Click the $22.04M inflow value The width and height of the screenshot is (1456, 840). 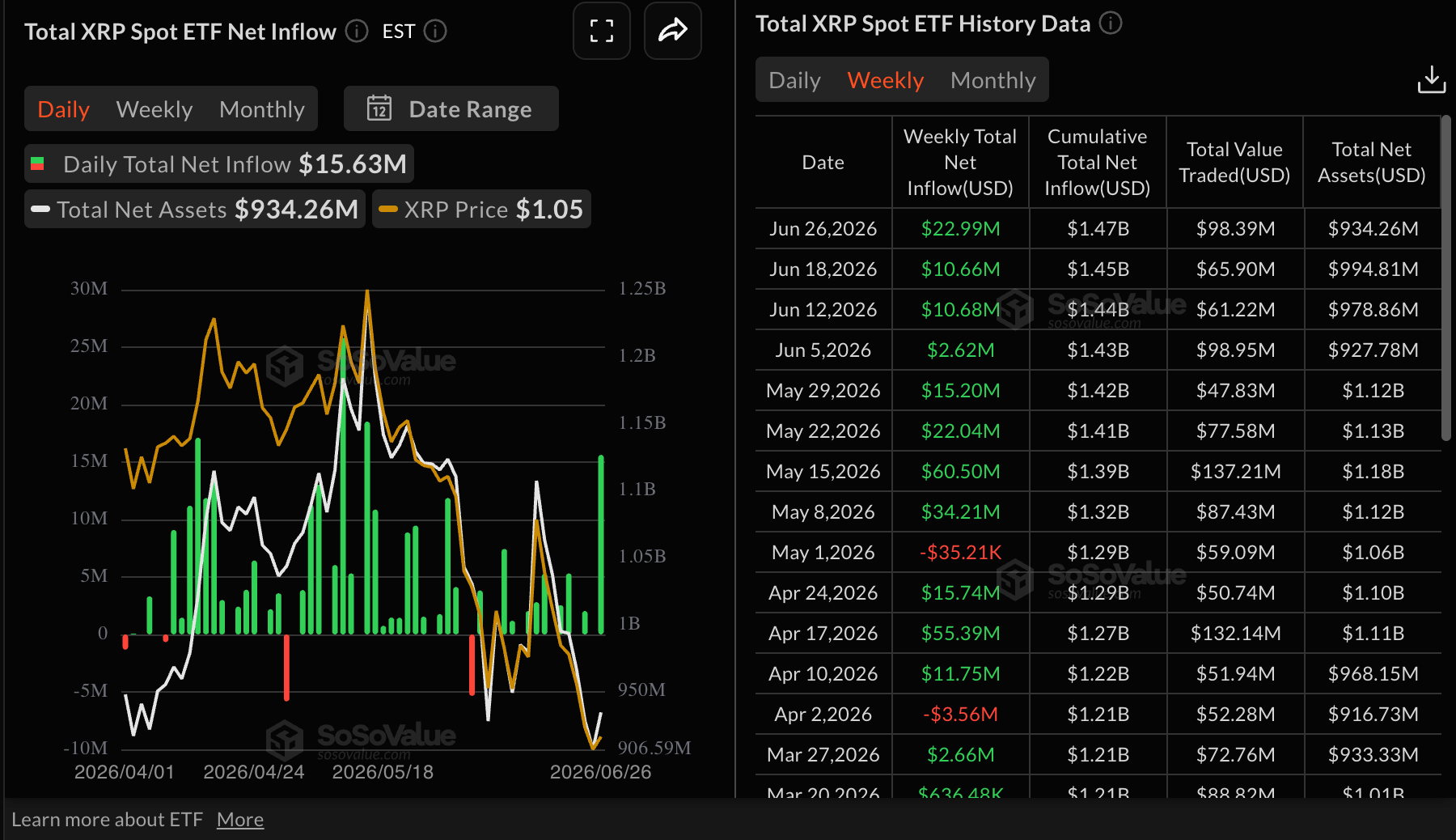click(x=960, y=431)
